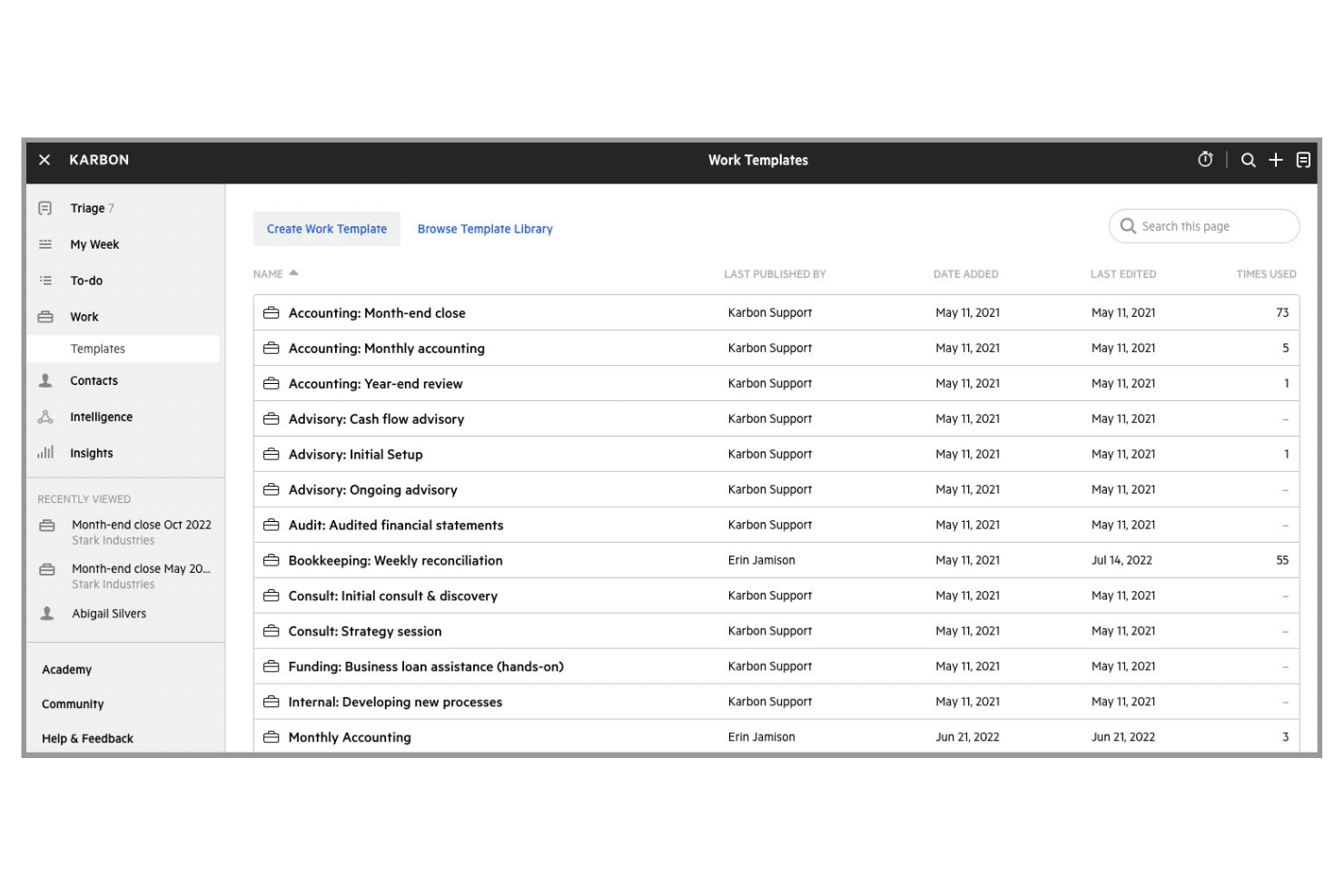
Task: Click the plus icon to create something new
Action: point(1275,160)
